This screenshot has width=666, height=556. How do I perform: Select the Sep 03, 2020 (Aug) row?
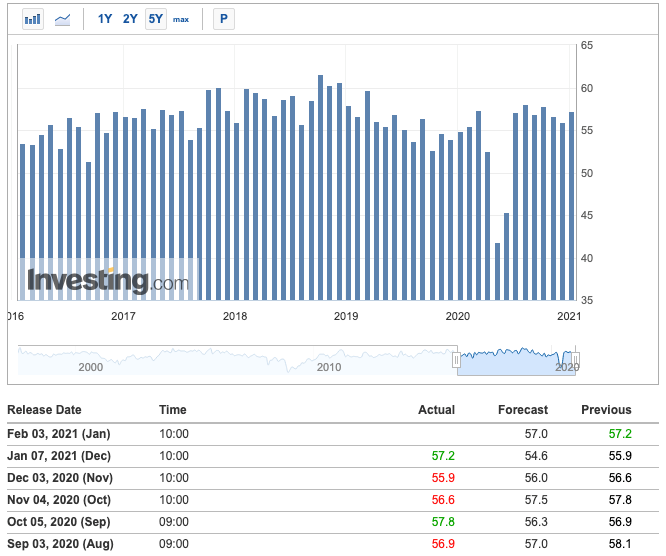(x=333, y=544)
